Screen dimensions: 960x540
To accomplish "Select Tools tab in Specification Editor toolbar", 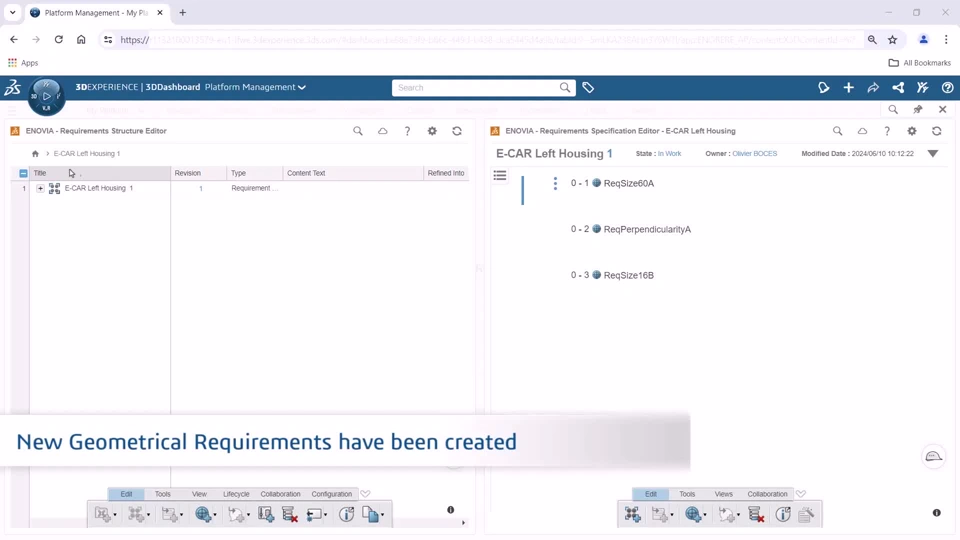I will (x=687, y=494).
